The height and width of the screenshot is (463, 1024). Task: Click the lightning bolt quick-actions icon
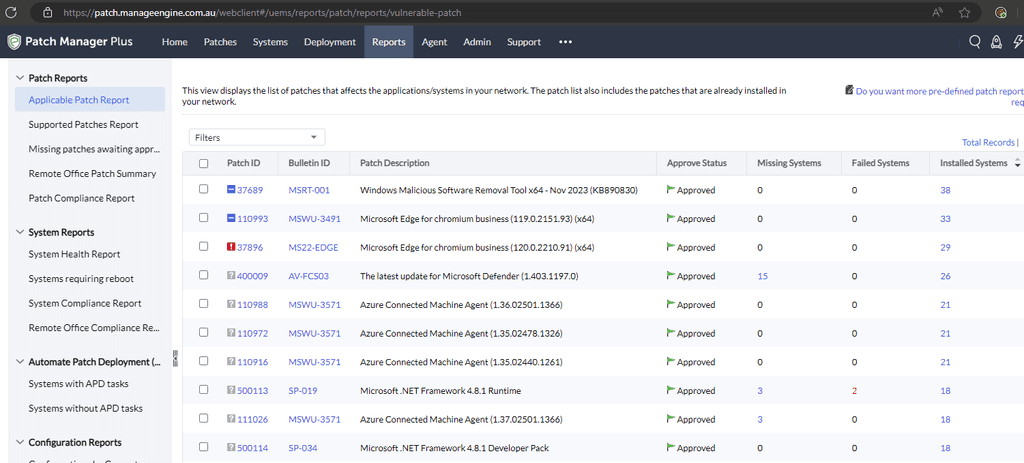[1016, 42]
